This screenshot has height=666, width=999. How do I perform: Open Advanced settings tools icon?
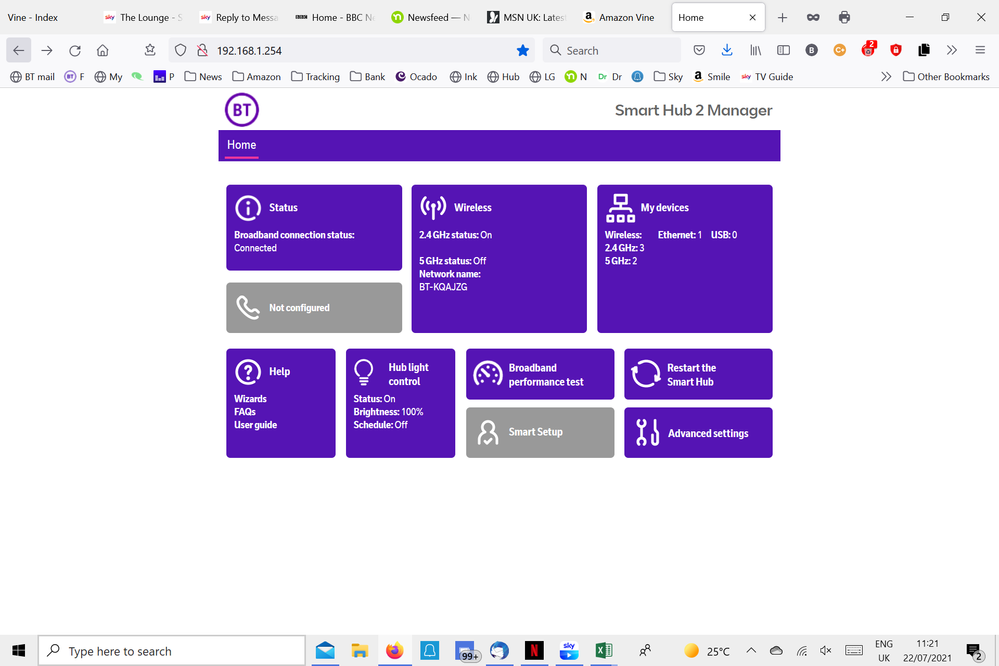[647, 433]
